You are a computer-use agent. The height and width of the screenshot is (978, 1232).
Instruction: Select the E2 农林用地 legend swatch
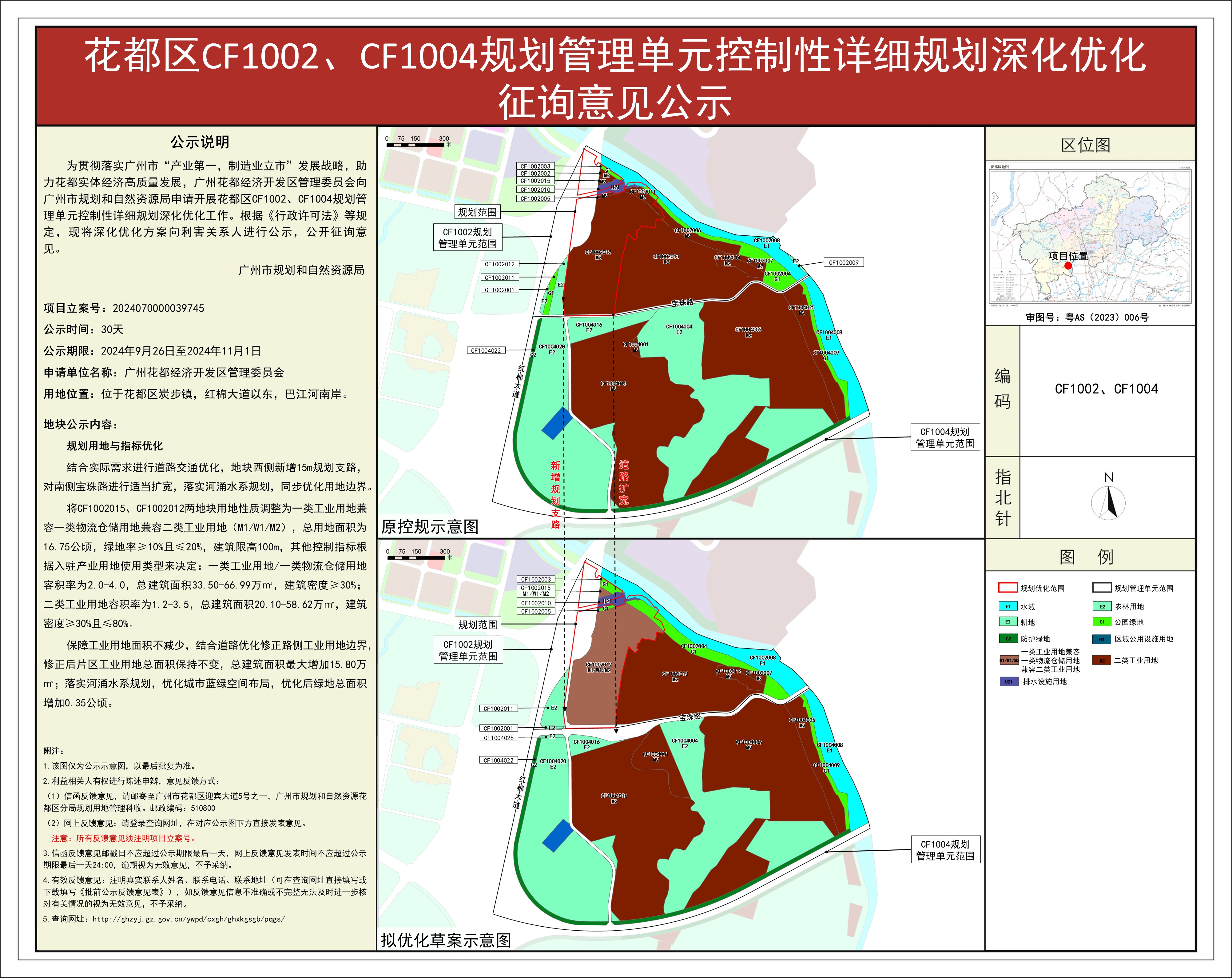click(1102, 606)
